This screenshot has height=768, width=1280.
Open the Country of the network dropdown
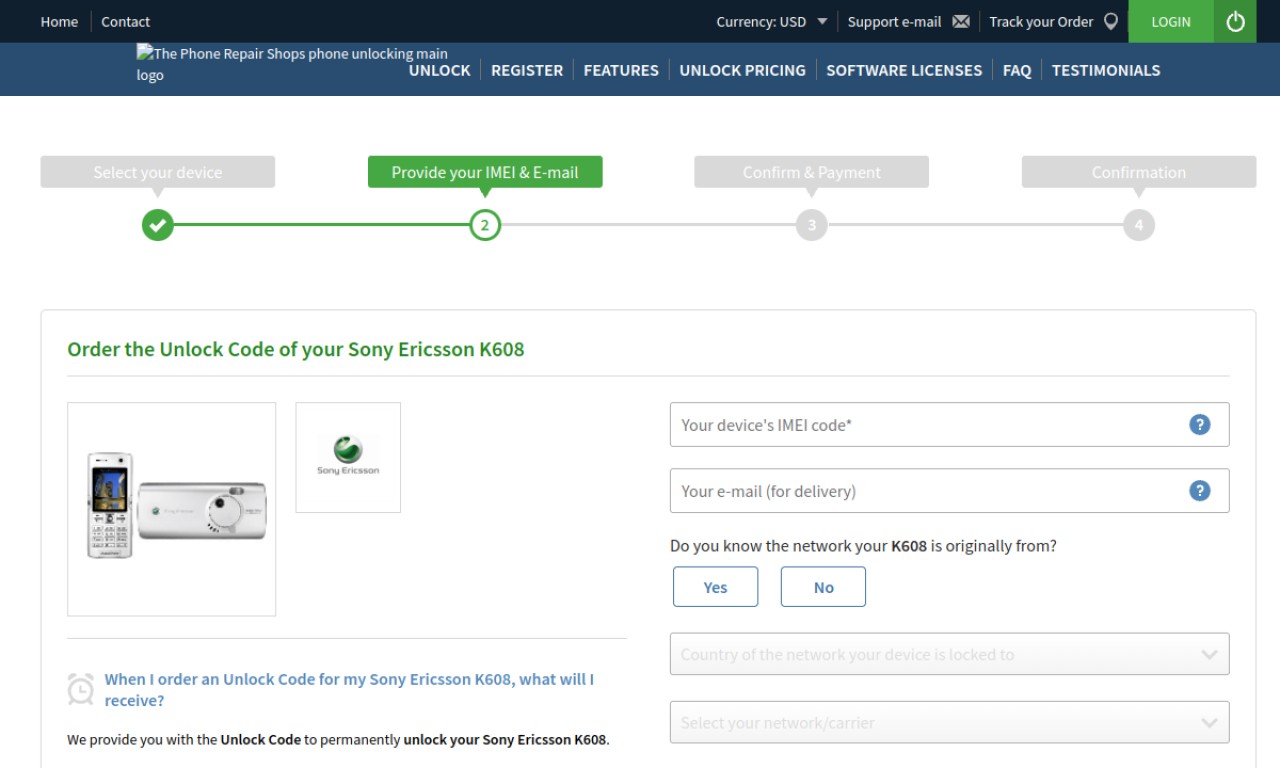[949, 654]
